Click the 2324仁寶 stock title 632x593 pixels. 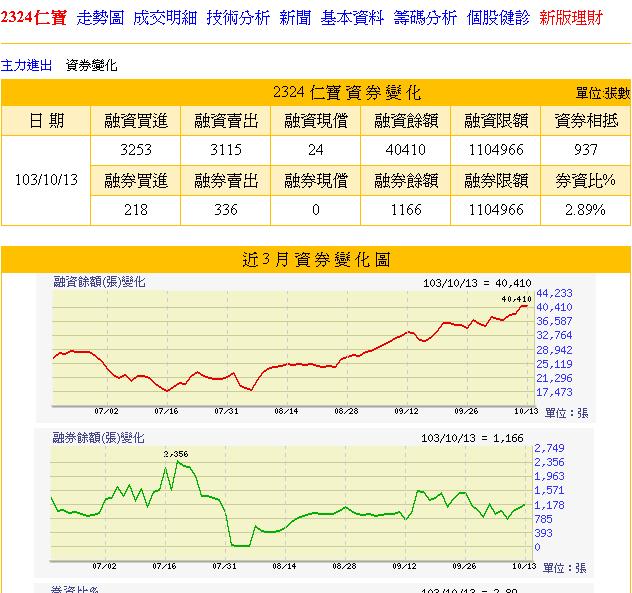(34, 18)
